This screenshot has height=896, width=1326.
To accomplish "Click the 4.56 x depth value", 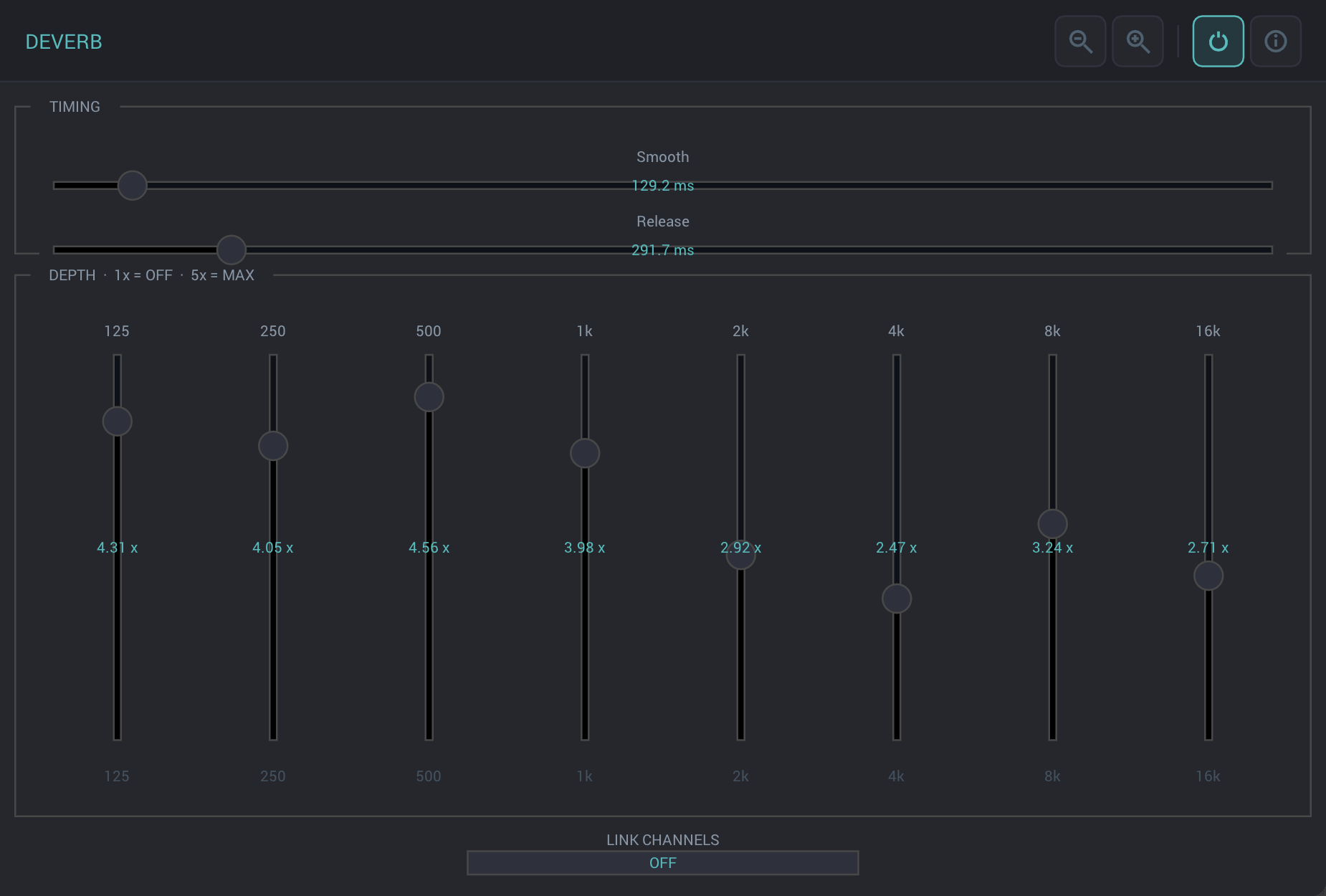I will coord(429,548).
